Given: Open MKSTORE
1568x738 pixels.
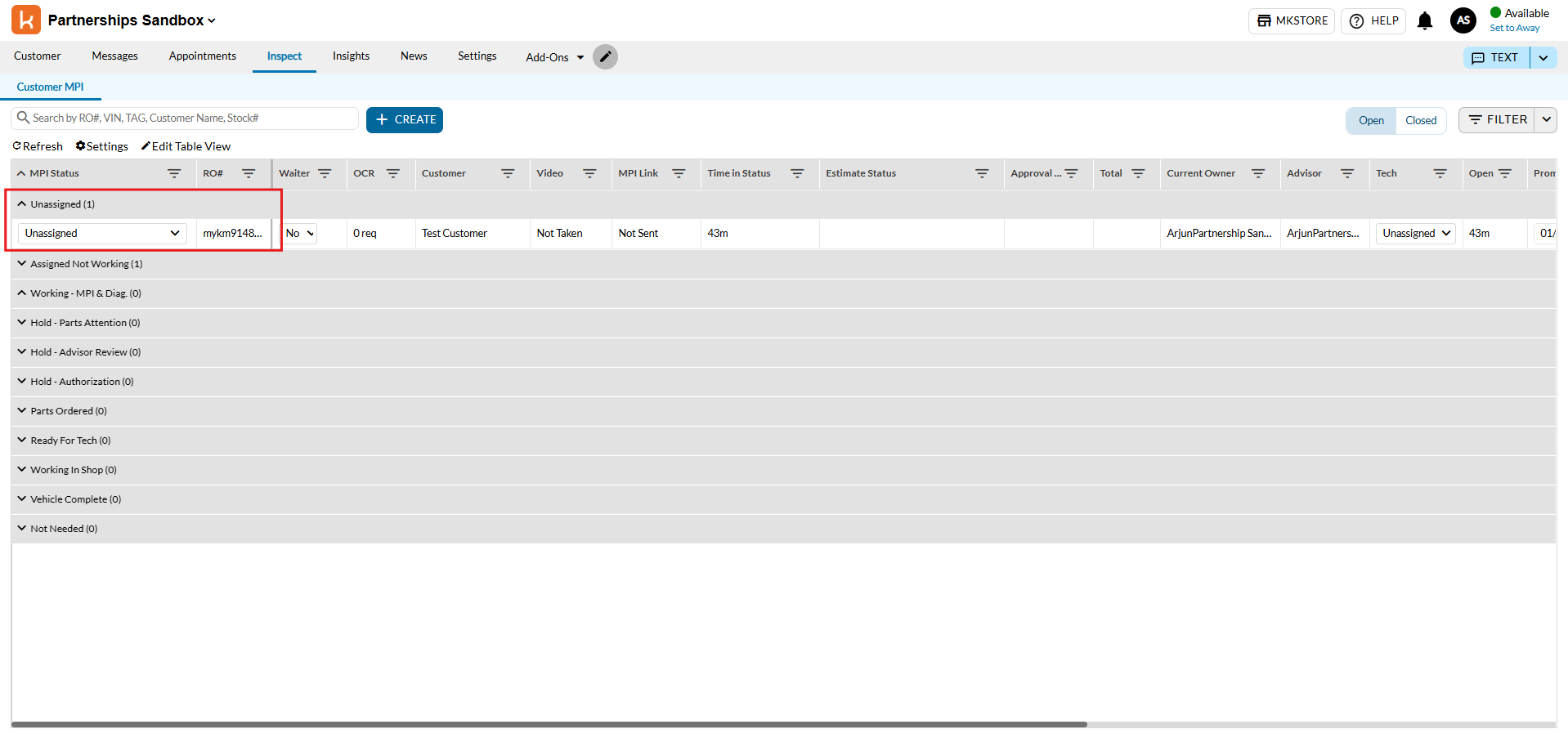Looking at the screenshot, I should 1291,21.
